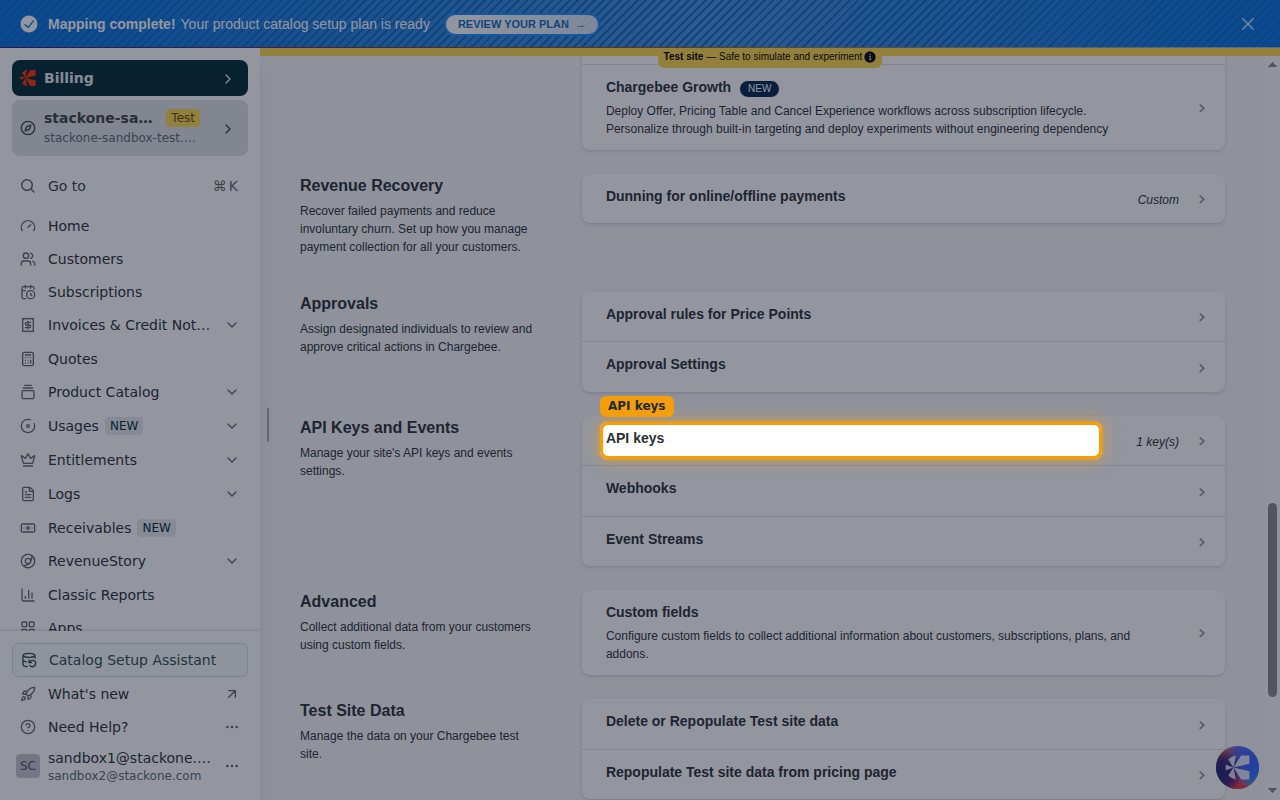Click the SC user avatar

point(28,766)
